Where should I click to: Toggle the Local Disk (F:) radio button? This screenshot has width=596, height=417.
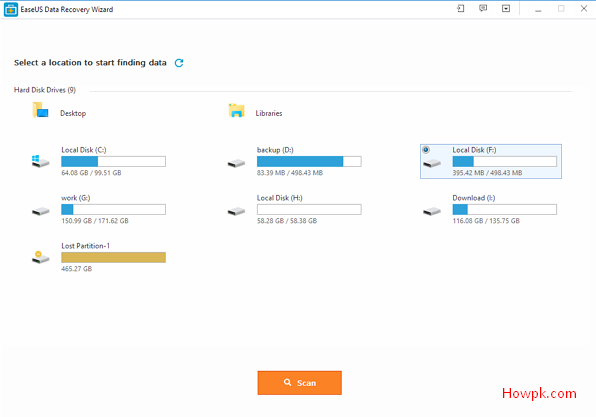click(426, 150)
